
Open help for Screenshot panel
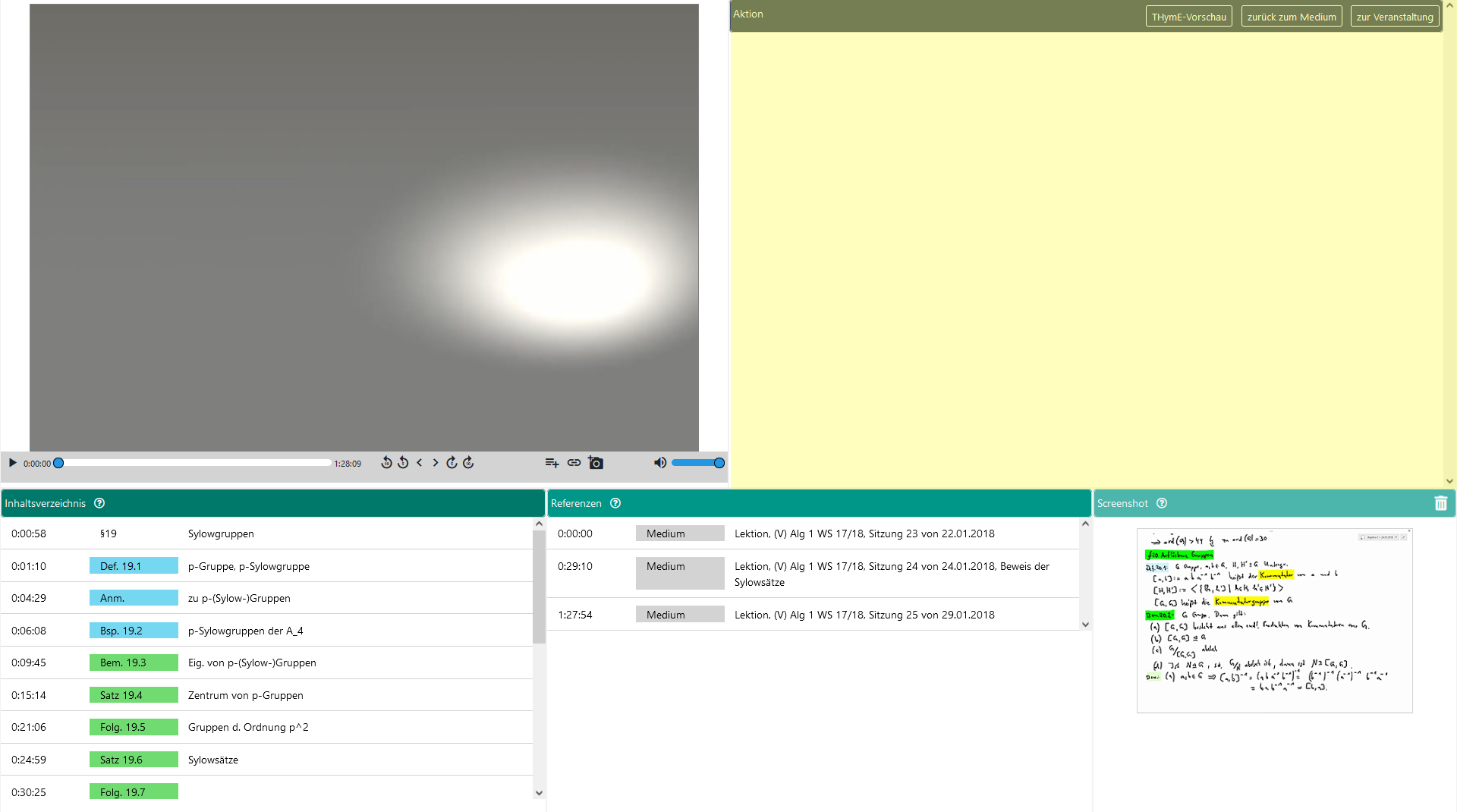pyautogui.click(x=1162, y=503)
